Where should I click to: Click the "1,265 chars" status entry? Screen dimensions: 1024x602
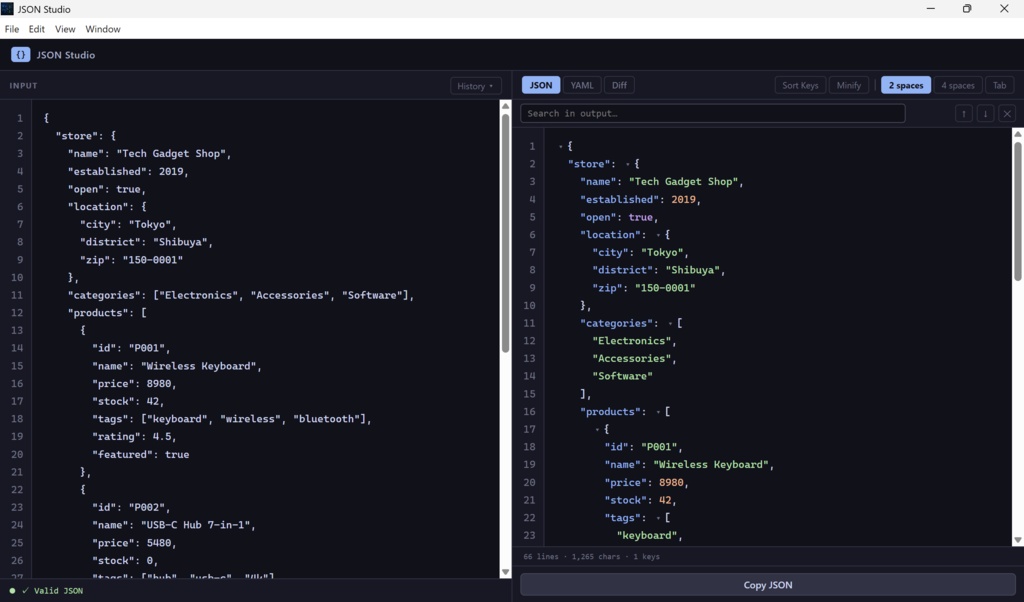tap(596, 557)
